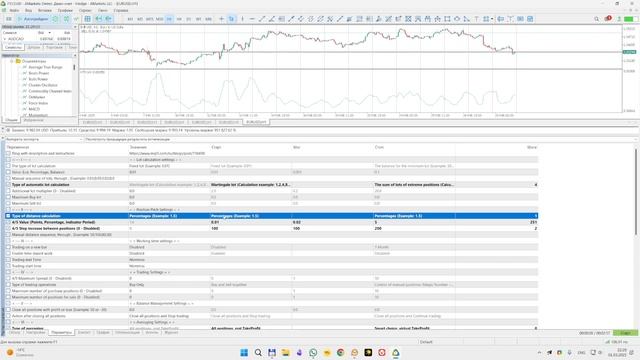Open File Explorer from the taskbar
This screenshot has width=640, height=360.
point(285,352)
